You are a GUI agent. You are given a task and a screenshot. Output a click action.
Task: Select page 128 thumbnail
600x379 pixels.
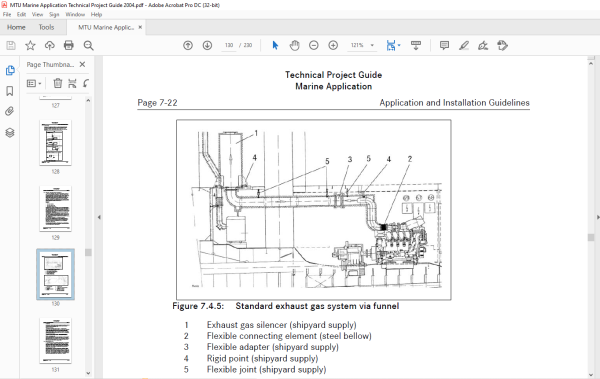pos(55,143)
